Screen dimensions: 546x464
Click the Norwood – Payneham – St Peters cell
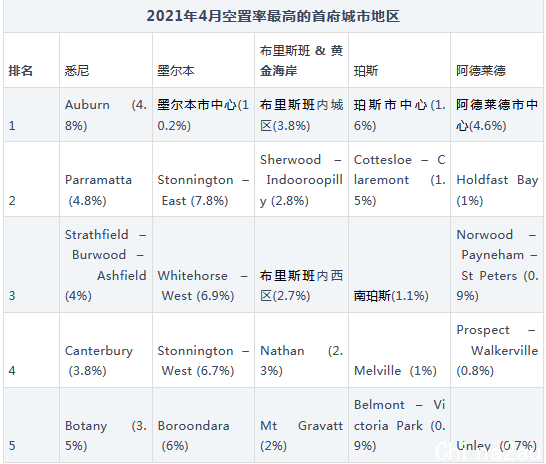pos(497,265)
